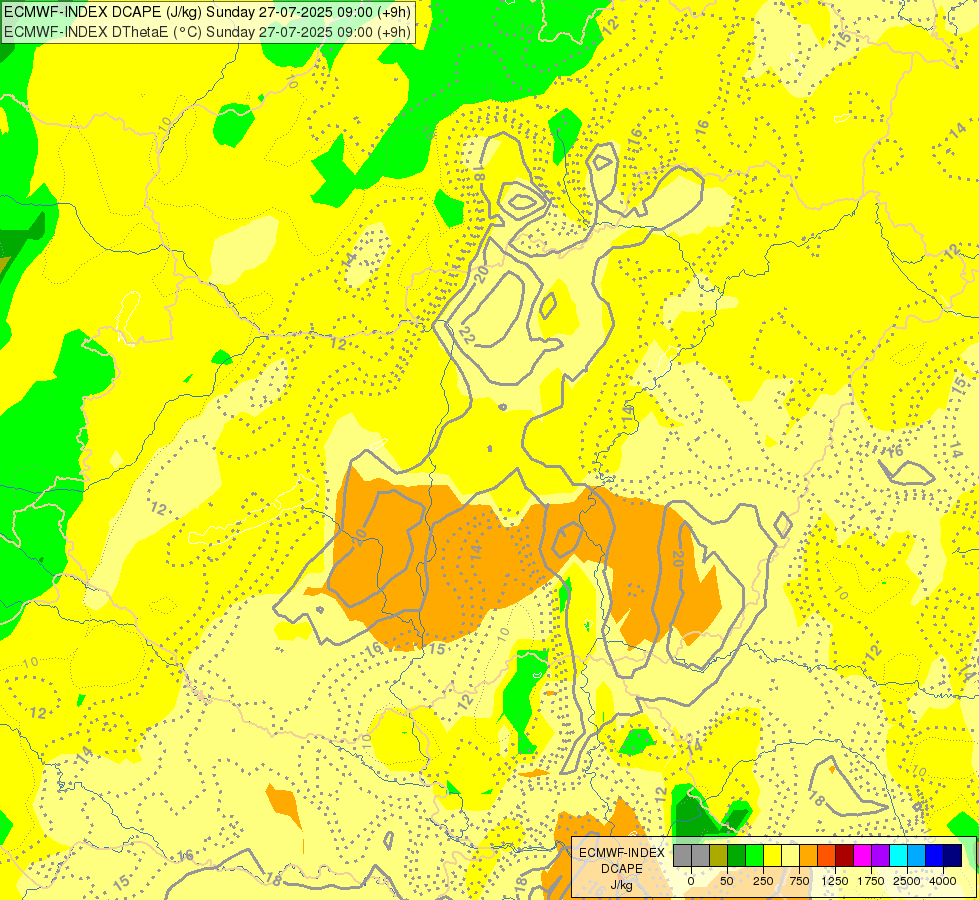The width and height of the screenshot is (979, 900).
Task: Click the legend value "1250"
Action: pyautogui.click(x=835, y=881)
